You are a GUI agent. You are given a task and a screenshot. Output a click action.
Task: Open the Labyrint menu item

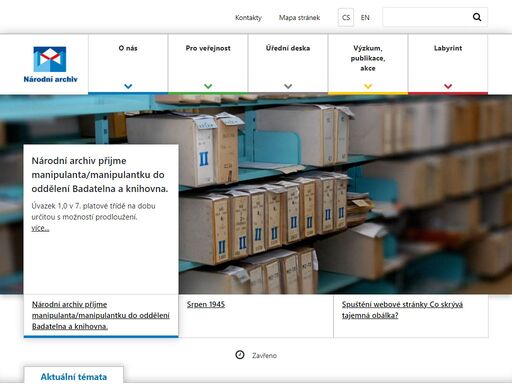[x=448, y=48]
